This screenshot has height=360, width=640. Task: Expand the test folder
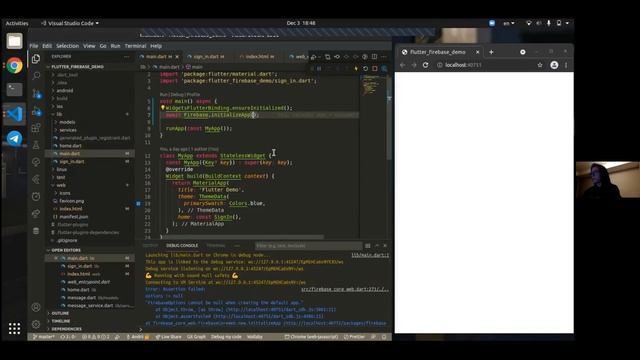(x=61, y=177)
